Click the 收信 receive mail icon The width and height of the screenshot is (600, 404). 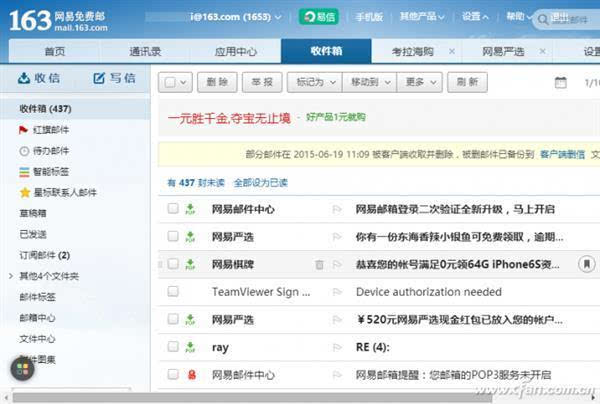click(x=24, y=78)
